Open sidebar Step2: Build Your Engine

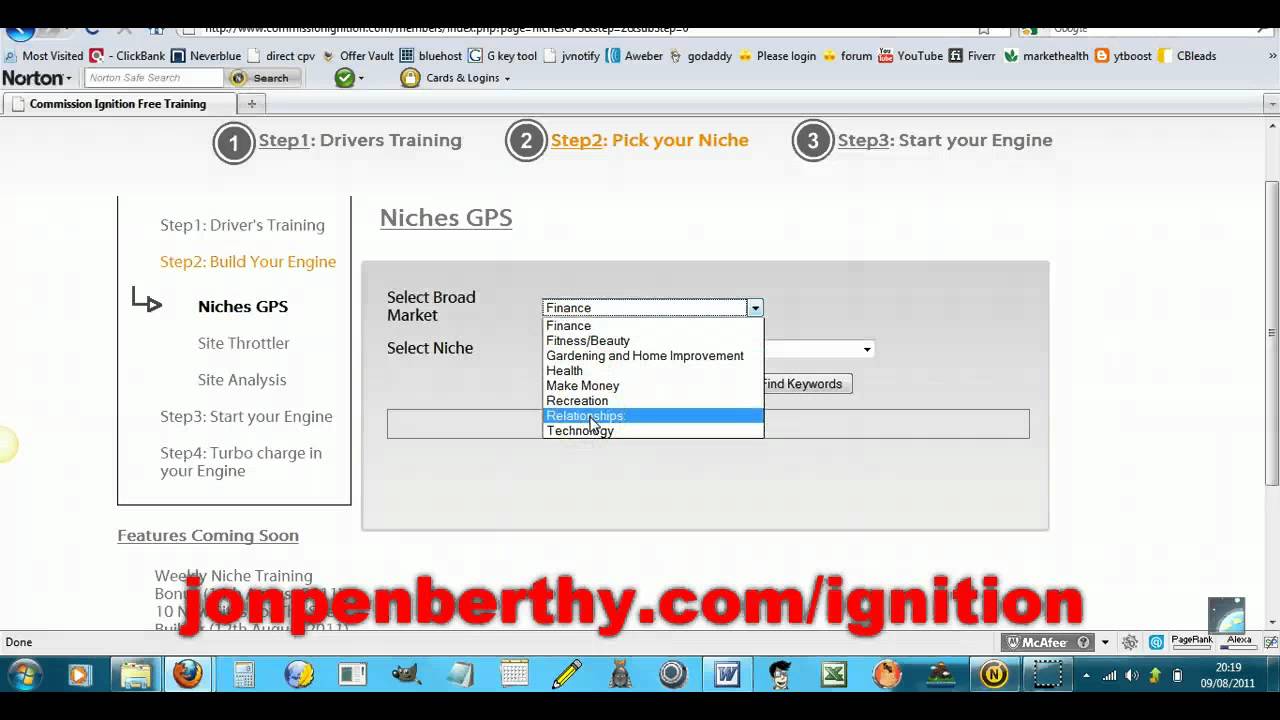pos(248,262)
